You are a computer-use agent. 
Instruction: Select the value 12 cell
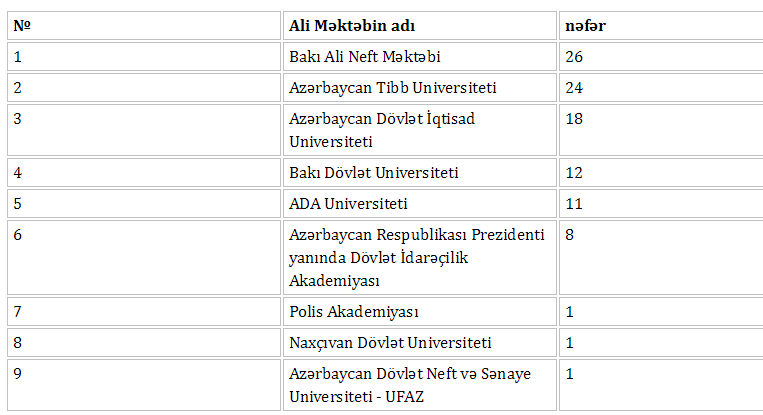[661, 173]
